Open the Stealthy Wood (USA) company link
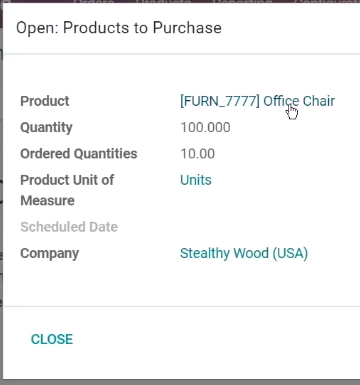Image resolution: width=360 pixels, height=385 pixels. pyautogui.click(x=244, y=253)
